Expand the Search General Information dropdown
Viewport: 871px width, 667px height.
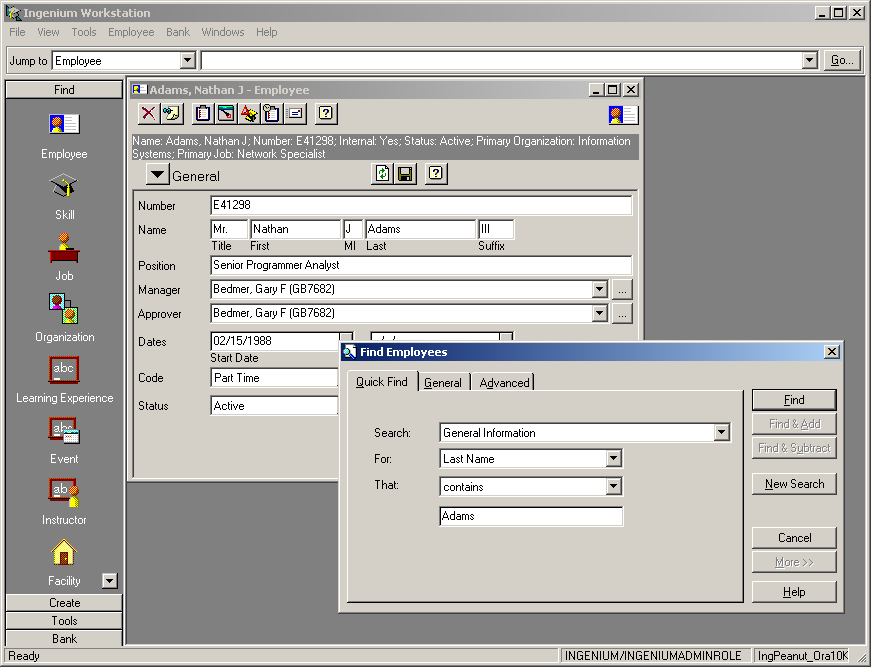click(722, 433)
